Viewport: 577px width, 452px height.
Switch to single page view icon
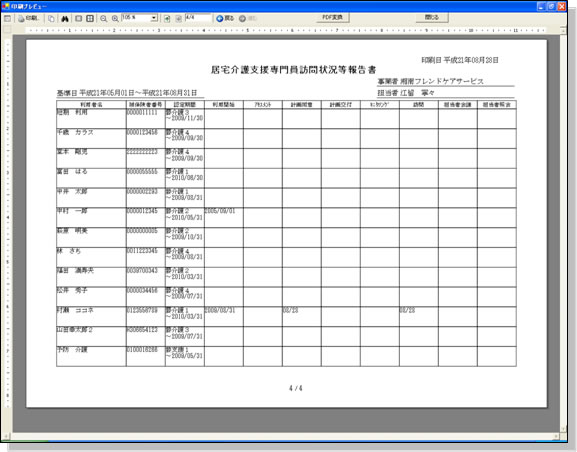tap(78, 18)
